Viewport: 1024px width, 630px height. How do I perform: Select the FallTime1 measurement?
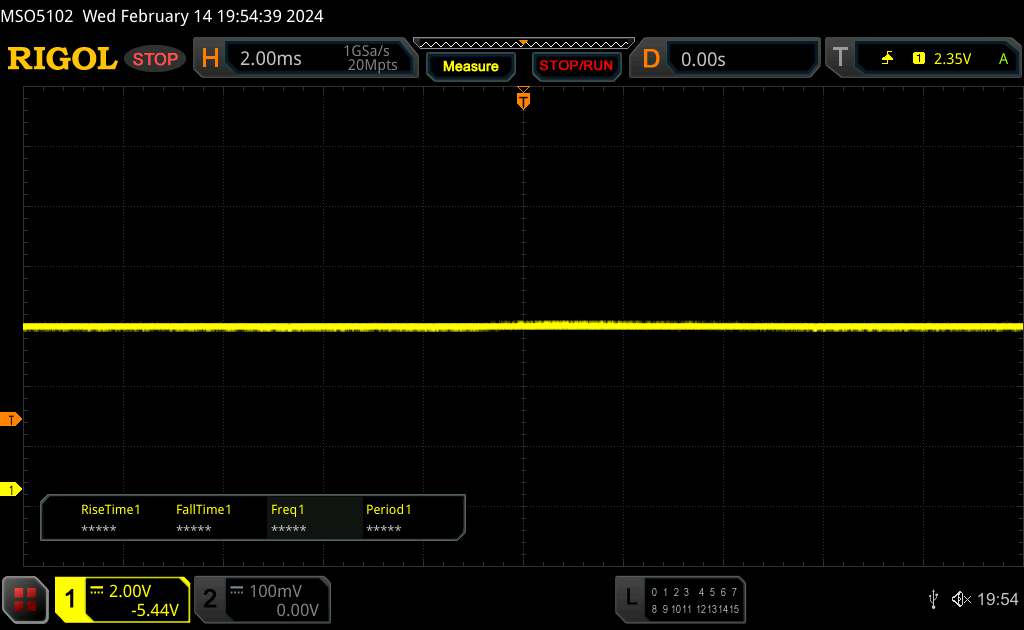203,518
